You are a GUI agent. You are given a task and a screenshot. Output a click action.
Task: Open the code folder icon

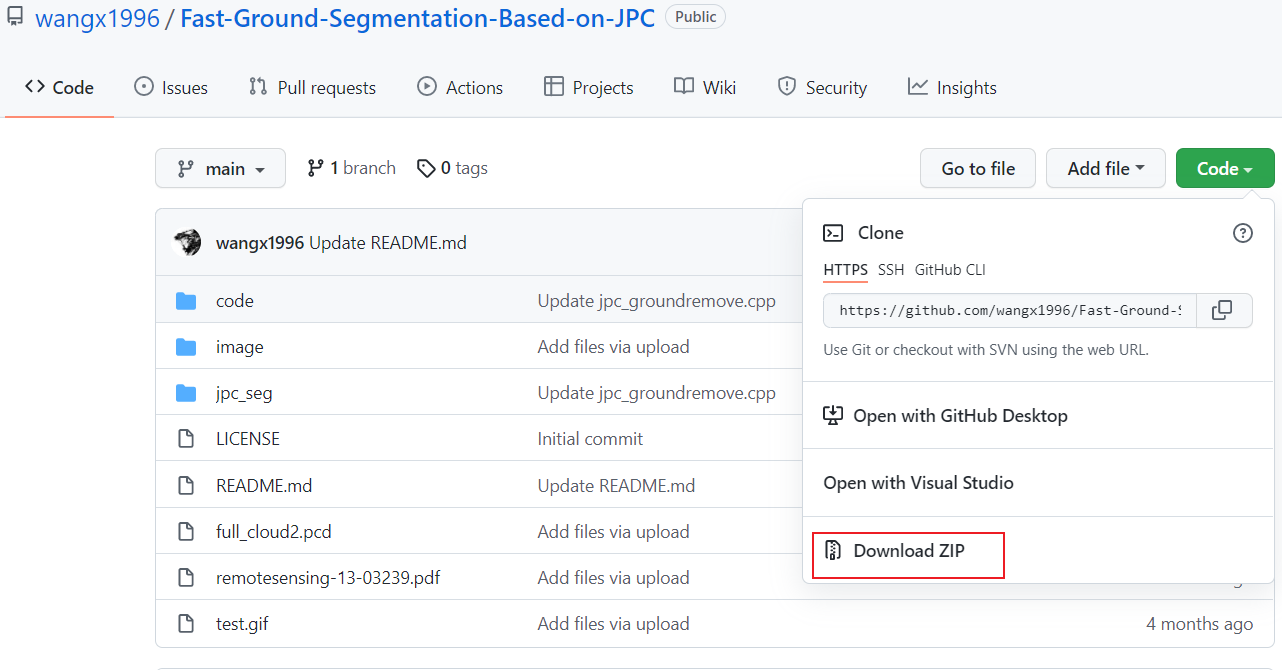click(x=186, y=300)
